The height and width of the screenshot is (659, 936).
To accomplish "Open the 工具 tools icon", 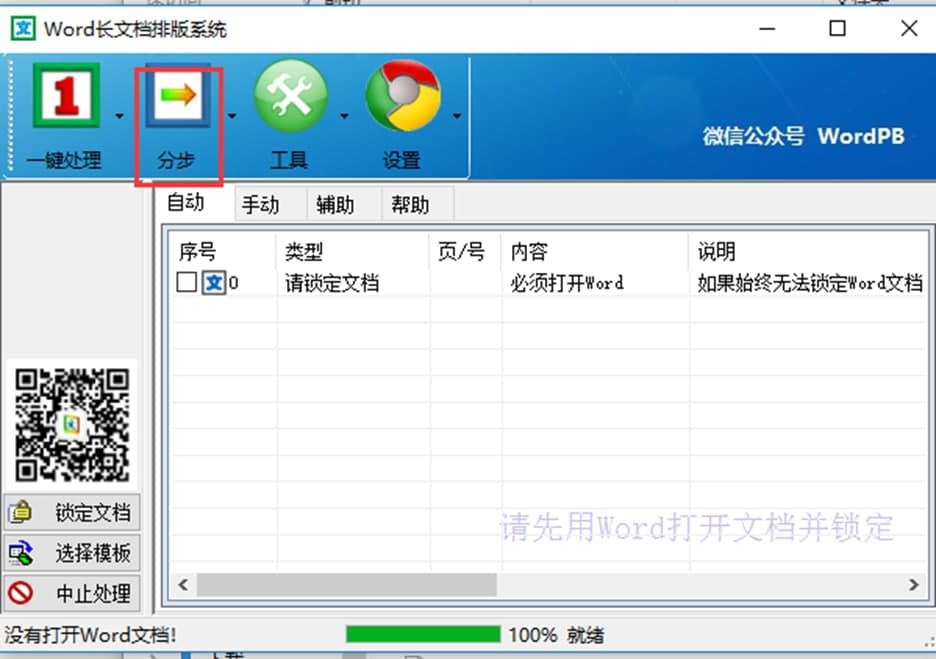I will [290, 96].
